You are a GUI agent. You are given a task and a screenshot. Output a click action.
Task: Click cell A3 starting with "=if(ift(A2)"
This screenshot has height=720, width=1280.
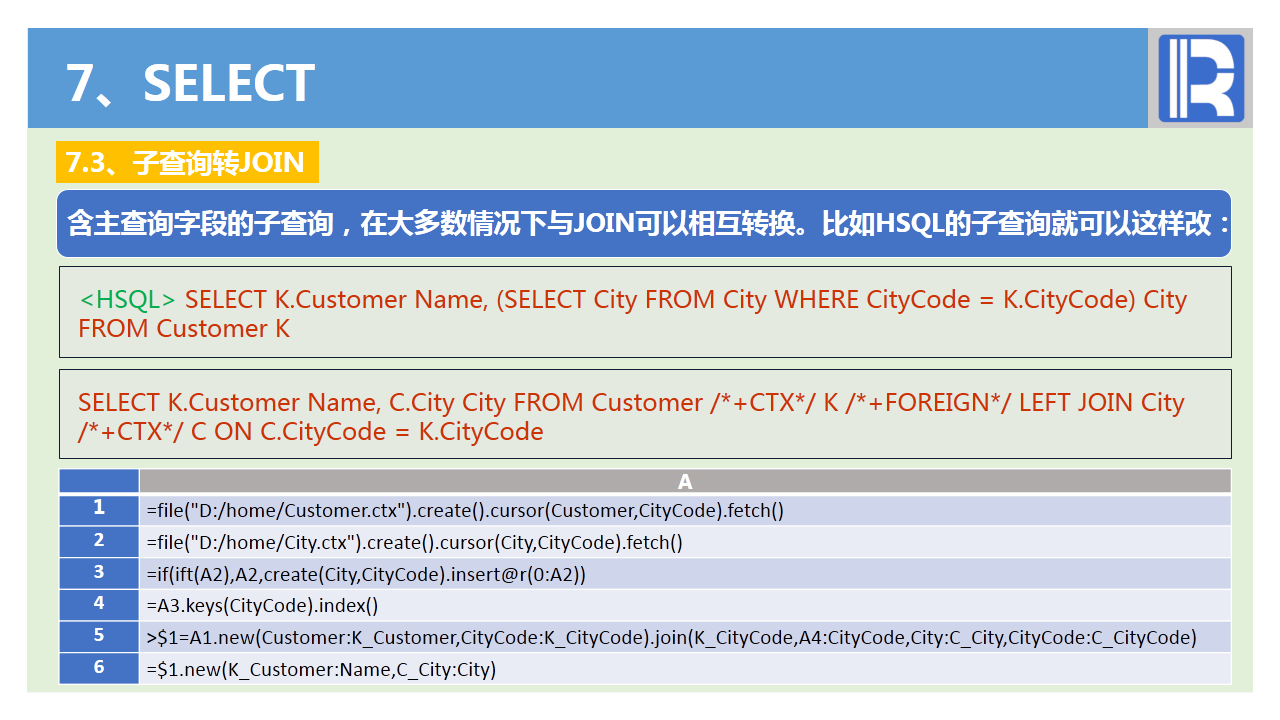point(685,573)
